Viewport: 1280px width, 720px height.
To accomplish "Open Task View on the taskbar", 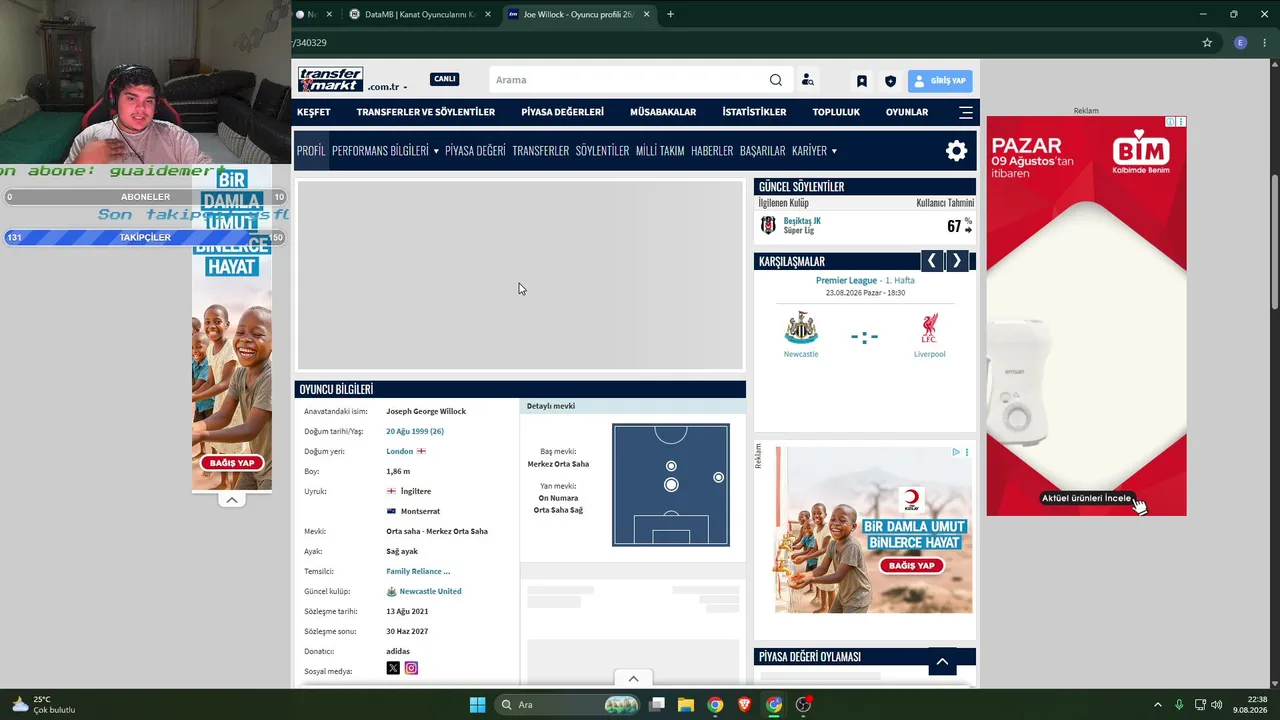I will (657, 704).
